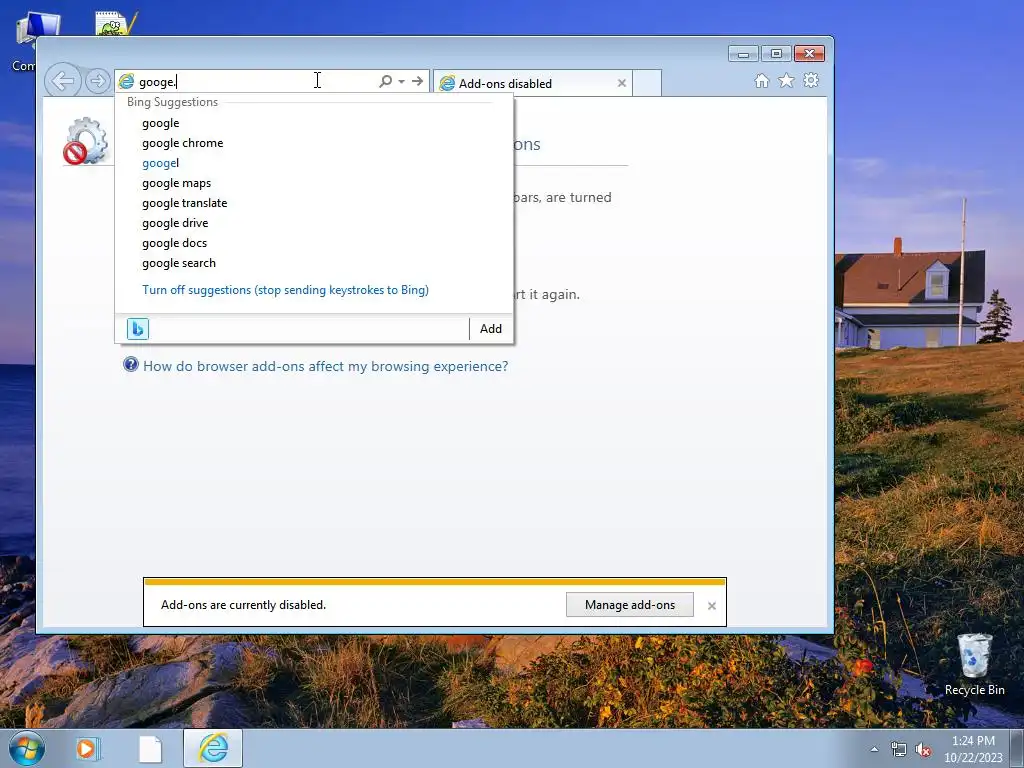Viewport: 1024px width, 768px height.
Task: Select the Bing search provider icon
Action: pyautogui.click(x=138, y=328)
